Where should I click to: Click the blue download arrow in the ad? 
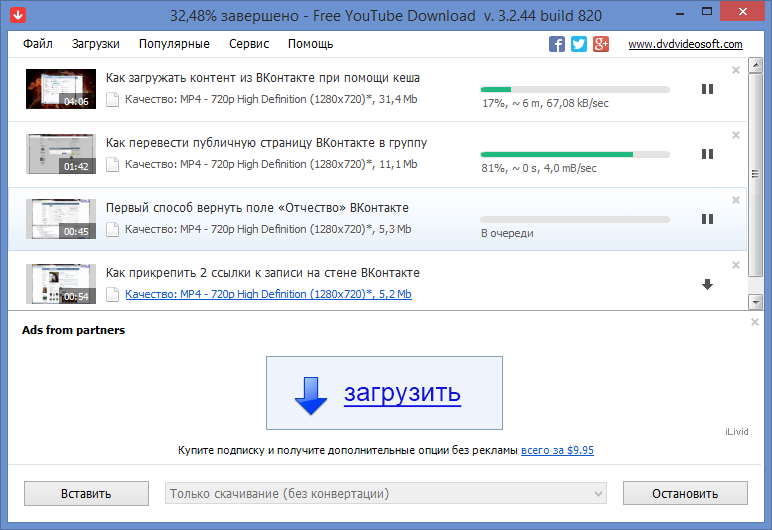coord(311,396)
